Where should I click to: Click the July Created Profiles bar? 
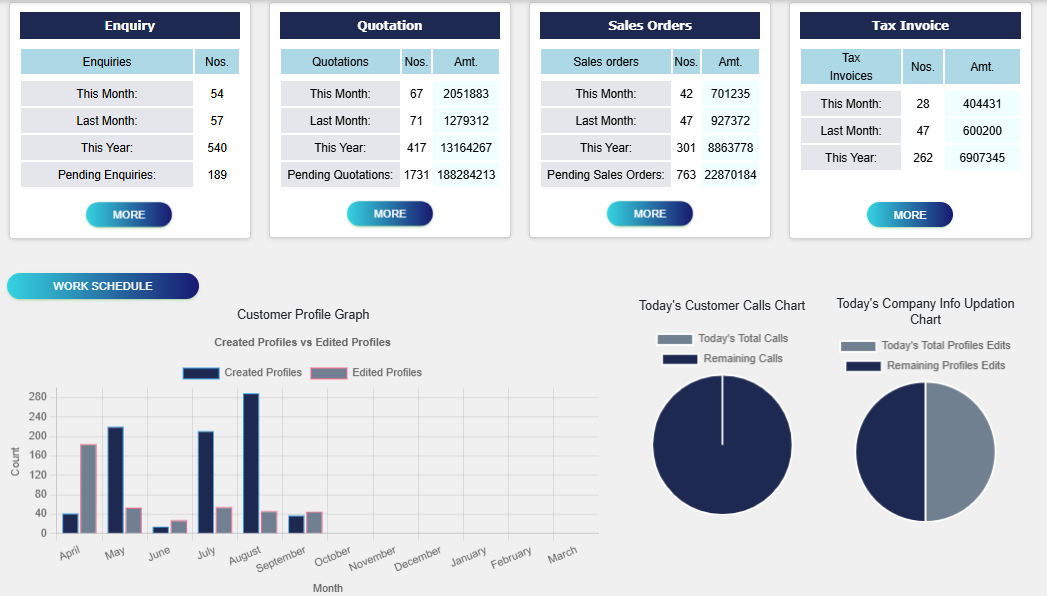click(206, 482)
